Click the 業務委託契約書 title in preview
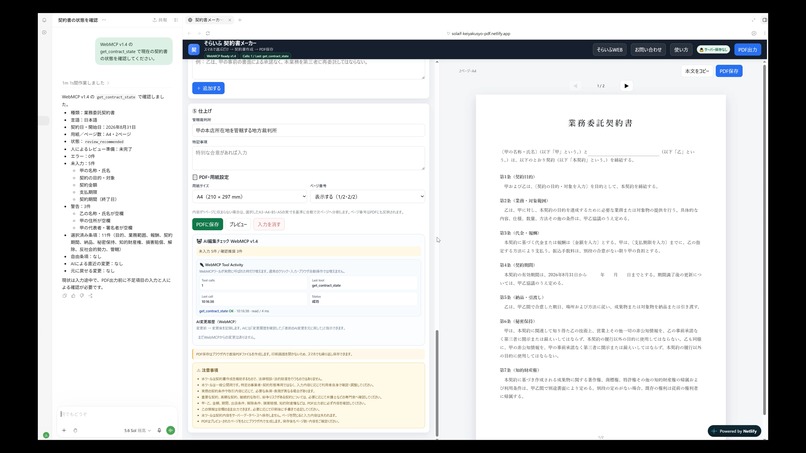806x453 pixels. coord(600,123)
